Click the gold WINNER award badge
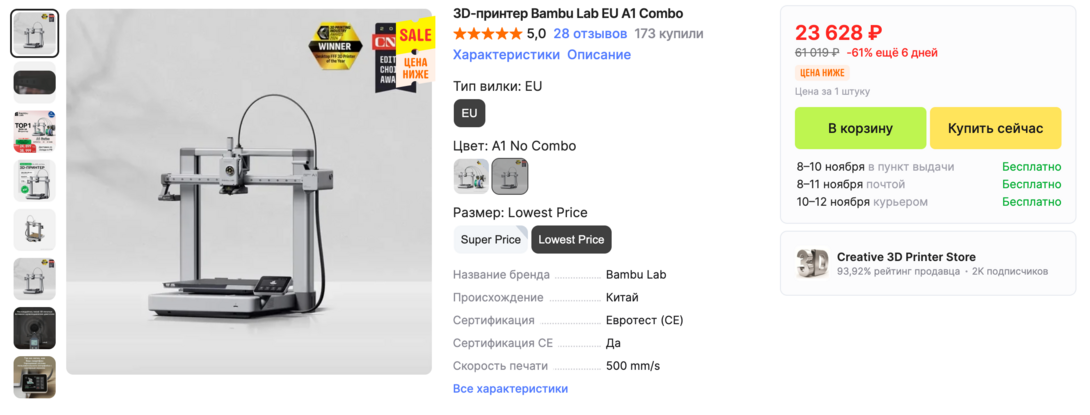1090x415 pixels. (334, 46)
